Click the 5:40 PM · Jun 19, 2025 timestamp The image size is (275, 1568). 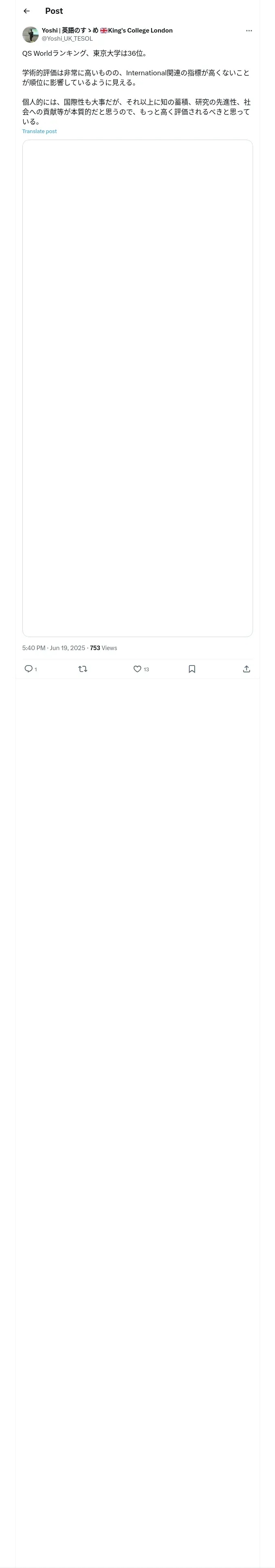point(54,648)
